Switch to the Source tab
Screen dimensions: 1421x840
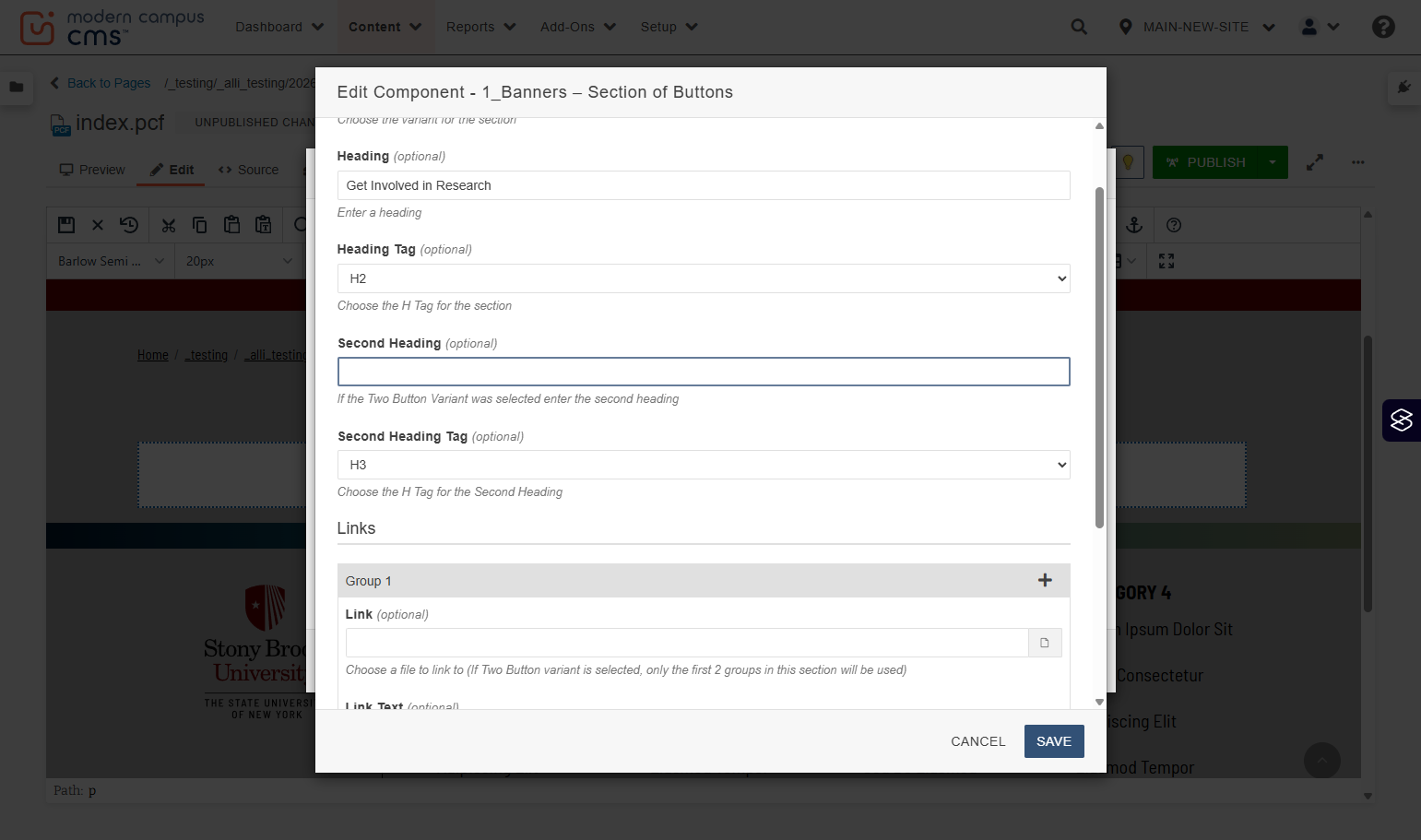click(x=249, y=170)
